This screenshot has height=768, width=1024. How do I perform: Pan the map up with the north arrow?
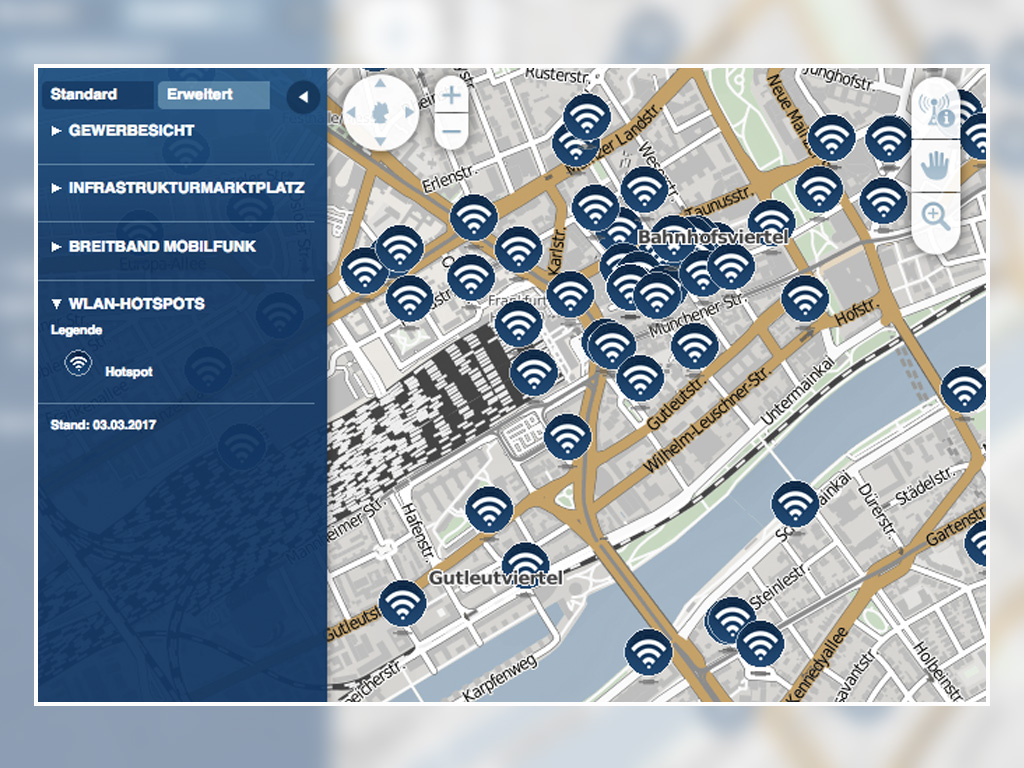(x=381, y=86)
